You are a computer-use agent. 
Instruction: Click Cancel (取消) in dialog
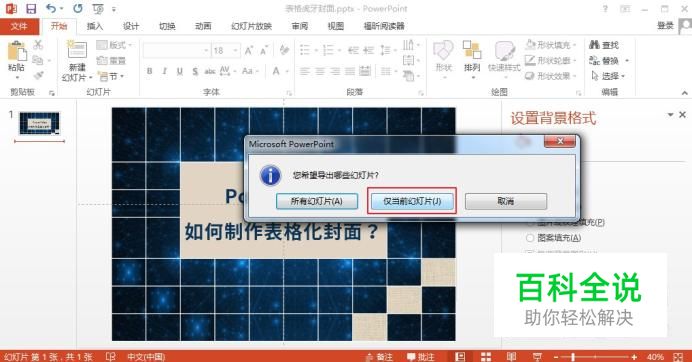coord(506,201)
